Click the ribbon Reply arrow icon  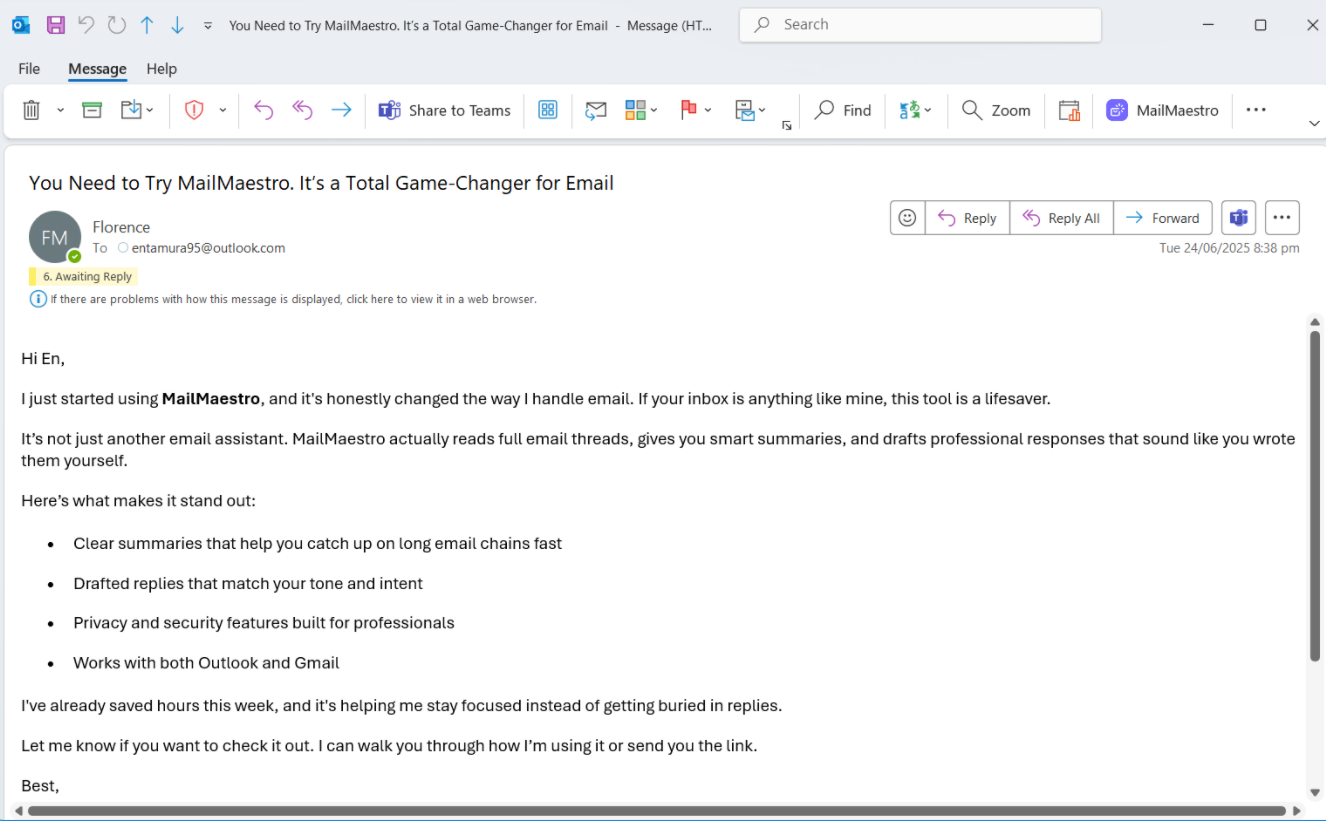pyautogui.click(x=264, y=110)
